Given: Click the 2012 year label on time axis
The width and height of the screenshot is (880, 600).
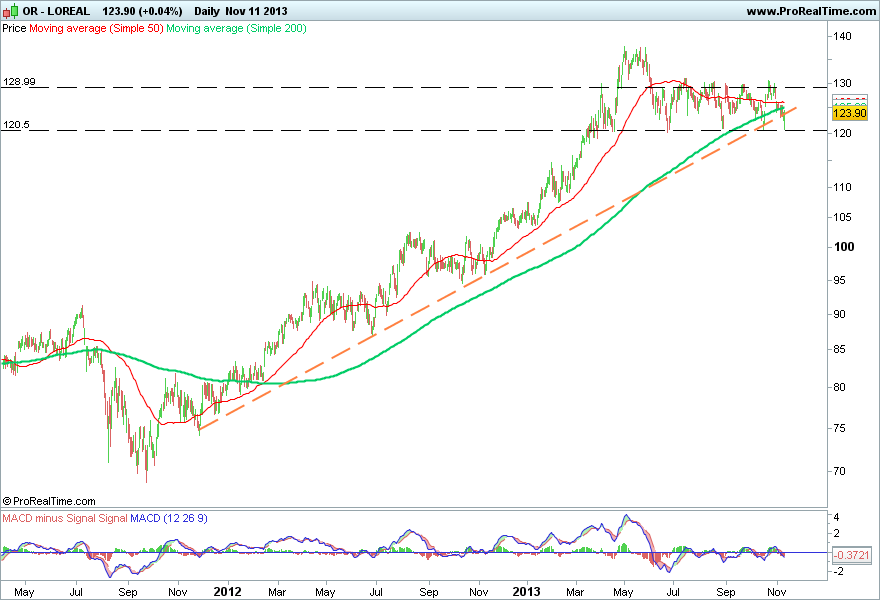Looking at the screenshot, I should 228,592.
